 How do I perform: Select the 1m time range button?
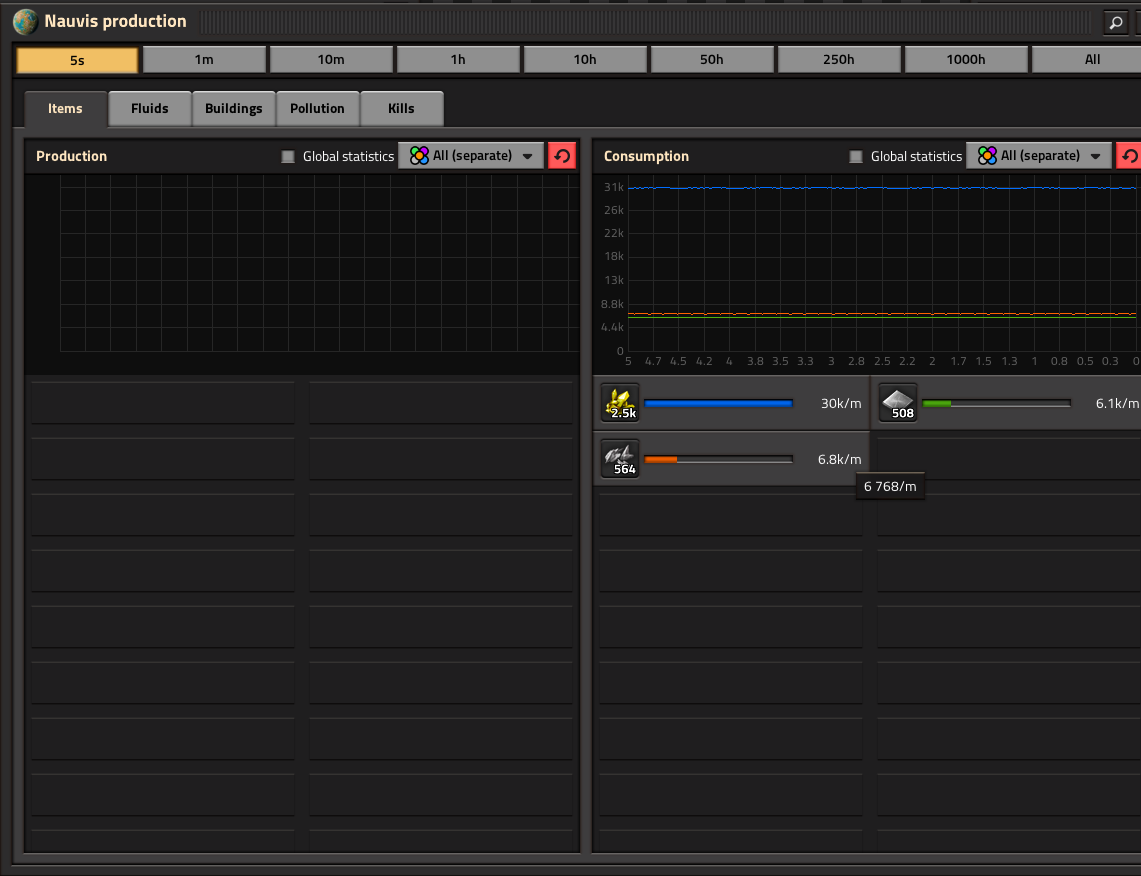pyautogui.click(x=204, y=60)
